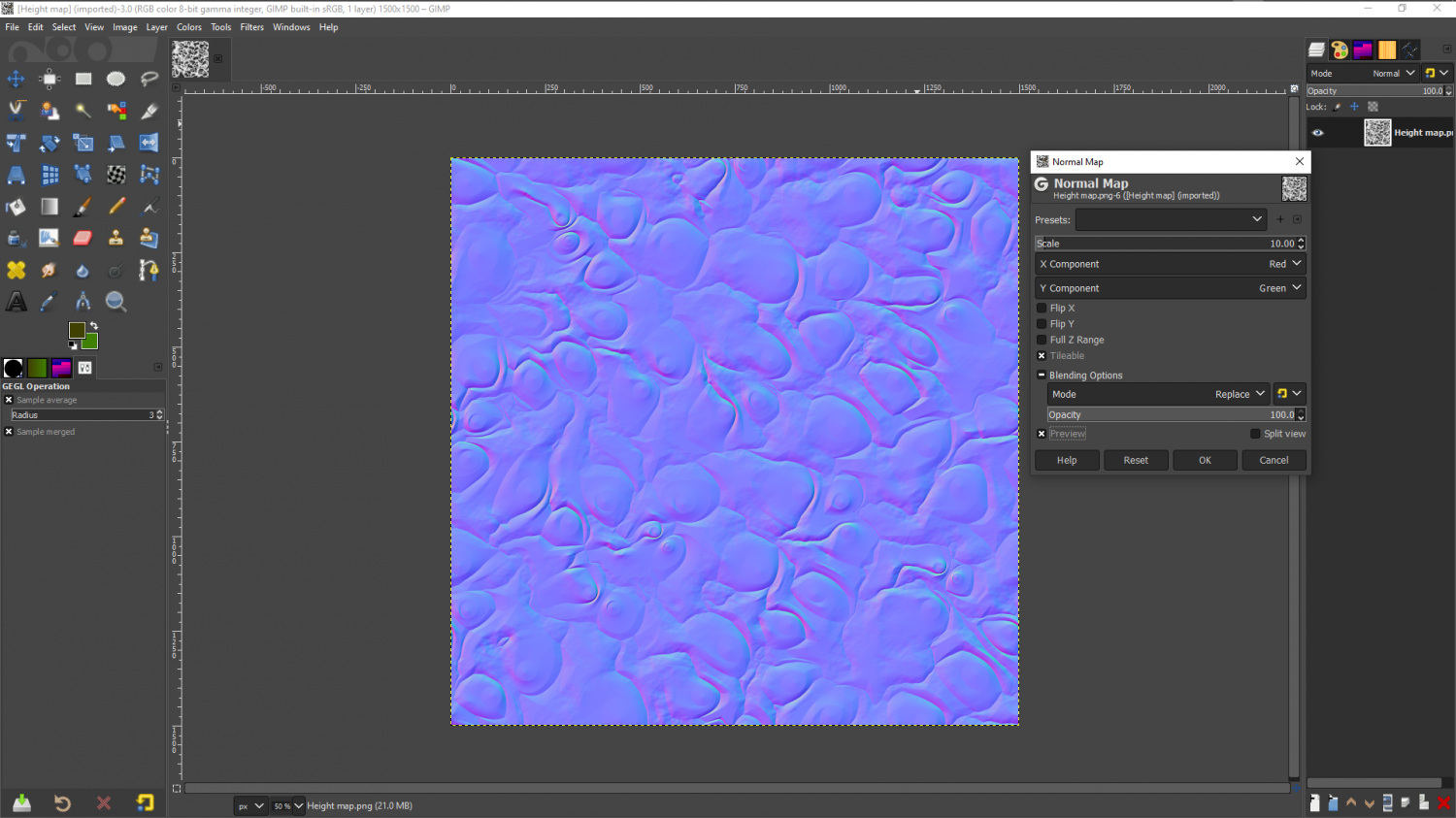Select the Ellipse Select tool
Image resolution: width=1456 pixels, height=818 pixels.
116,79
